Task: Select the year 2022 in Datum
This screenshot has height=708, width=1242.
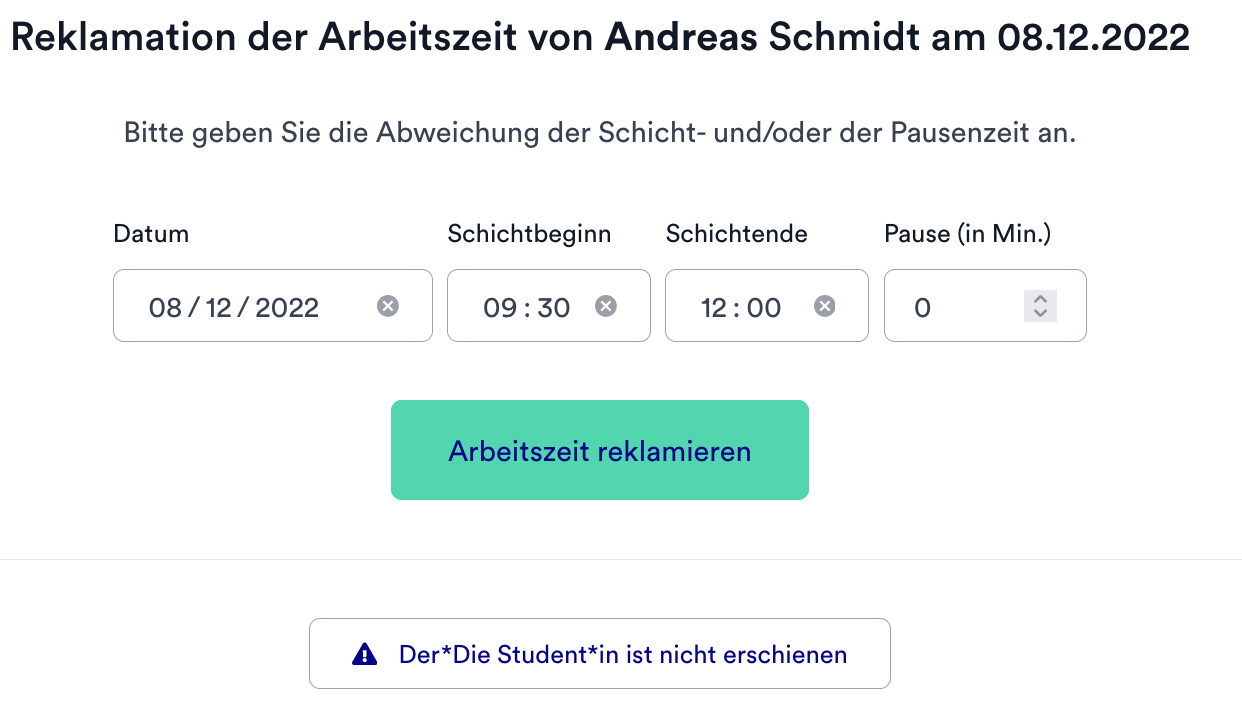Action: (287, 307)
